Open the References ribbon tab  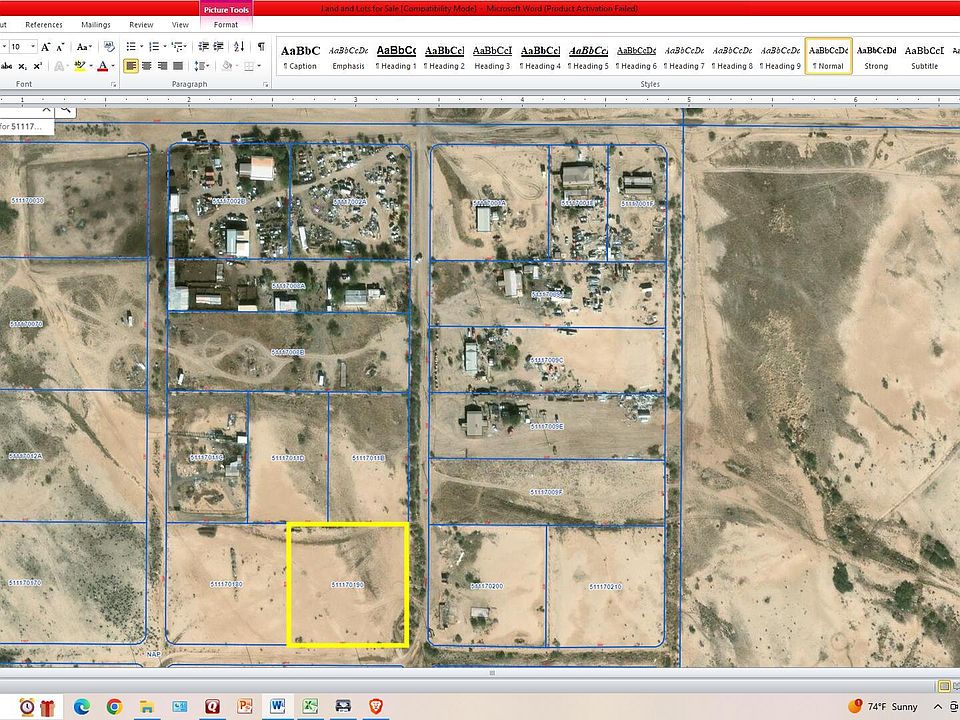tap(43, 24)
